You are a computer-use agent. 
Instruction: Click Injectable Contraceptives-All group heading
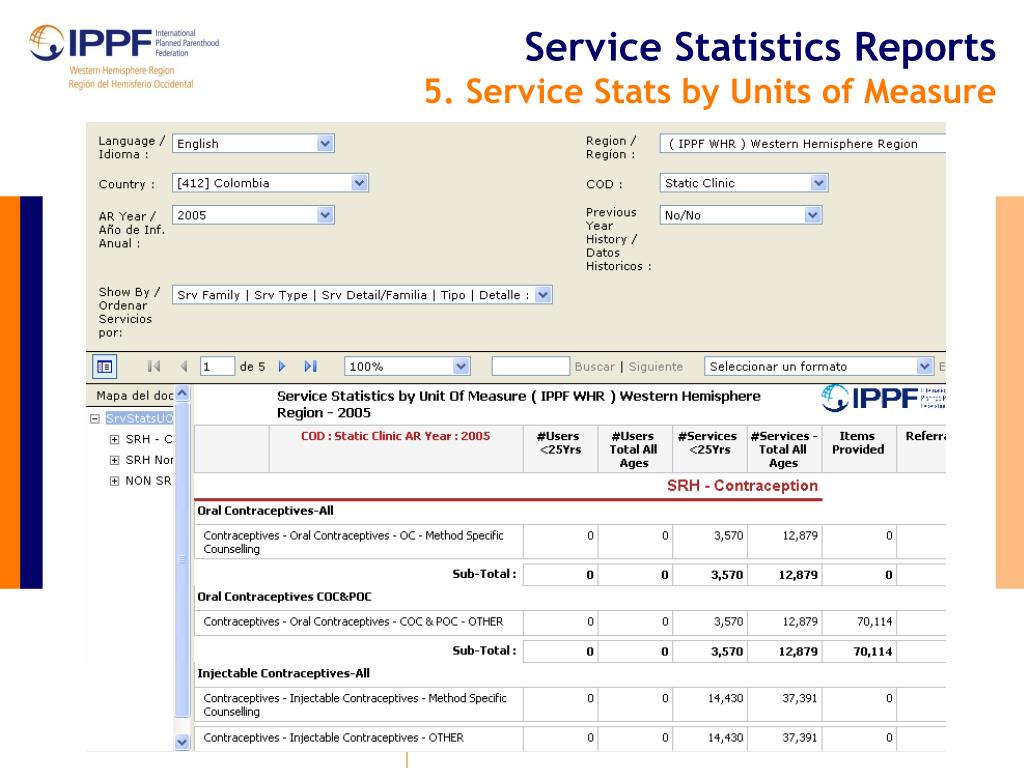[283, 673]
